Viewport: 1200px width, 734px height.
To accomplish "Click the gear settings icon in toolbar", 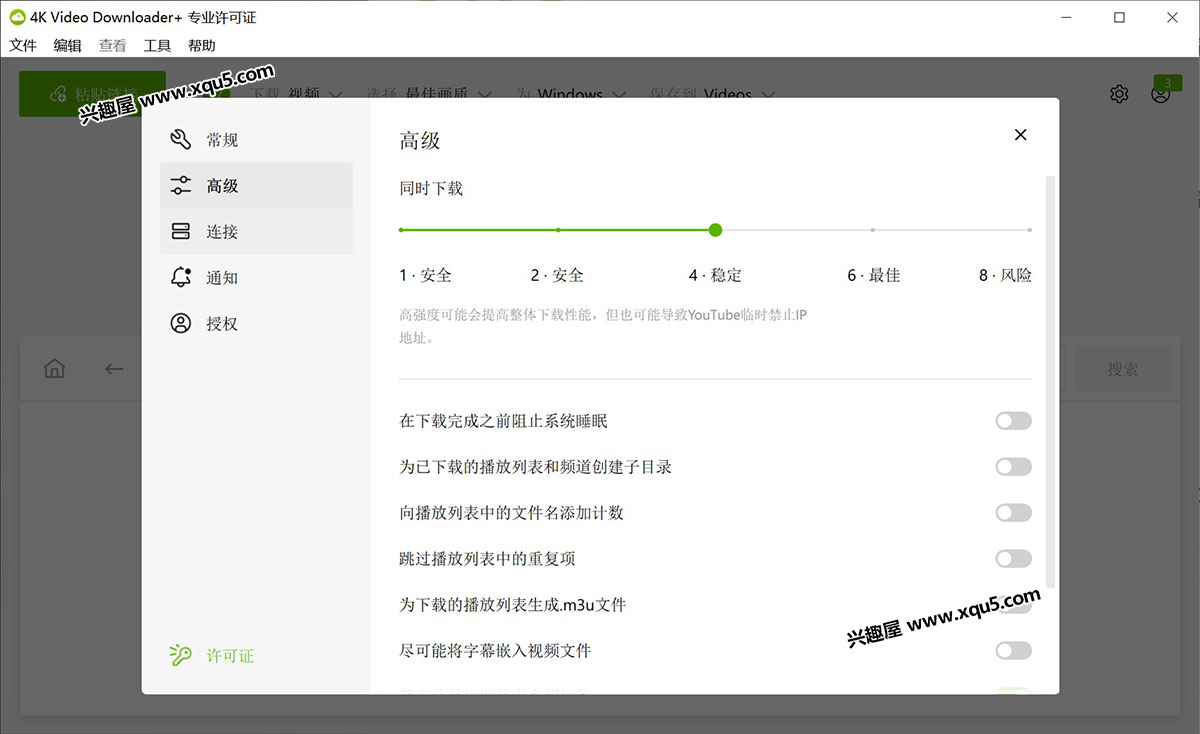I will [x=1119, y=94].
